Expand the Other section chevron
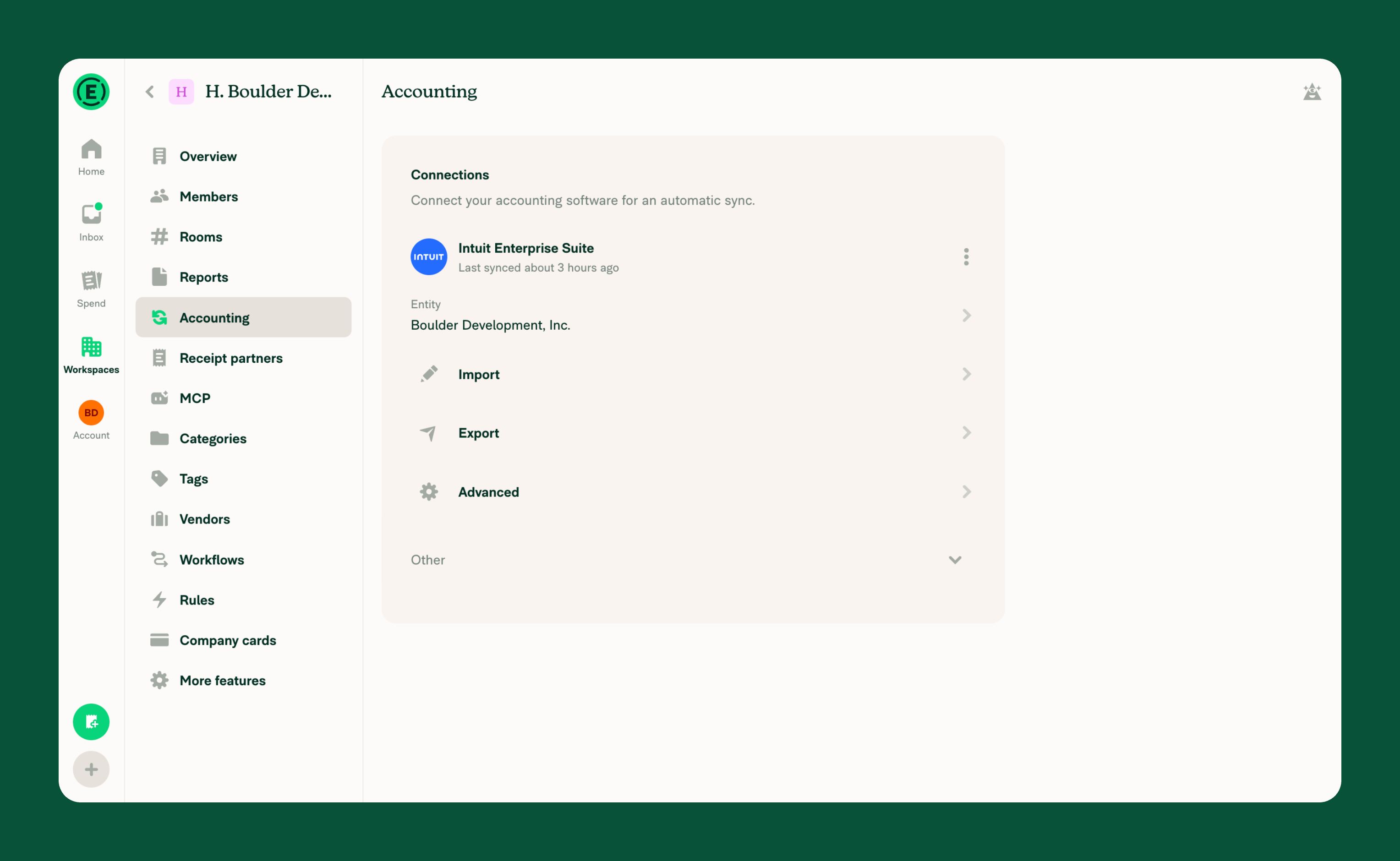Image resolution: width=1400 pixels, height=861 pixels. [x=955, y=560]
